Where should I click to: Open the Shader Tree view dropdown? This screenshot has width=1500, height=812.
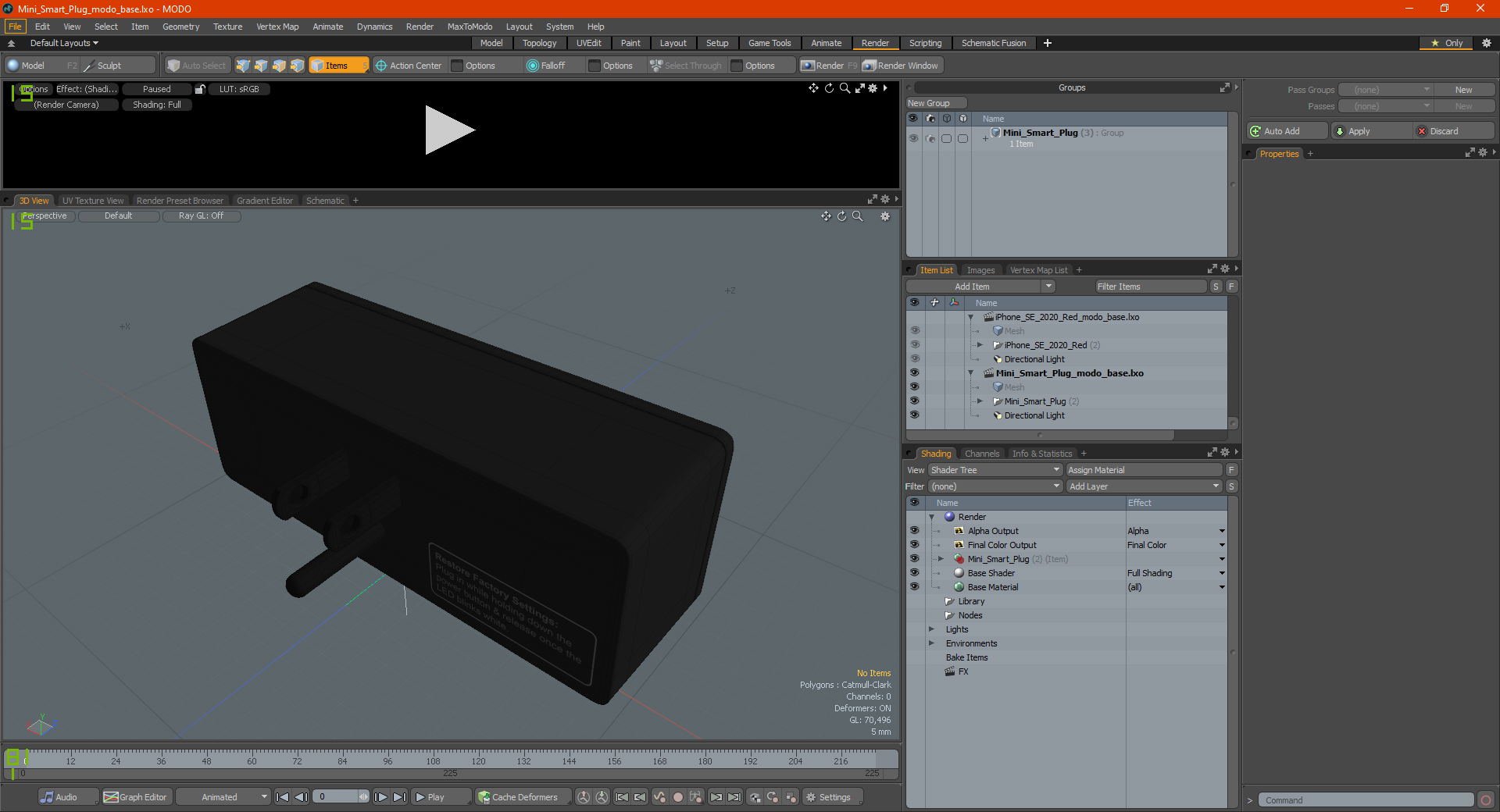(995, 470)
